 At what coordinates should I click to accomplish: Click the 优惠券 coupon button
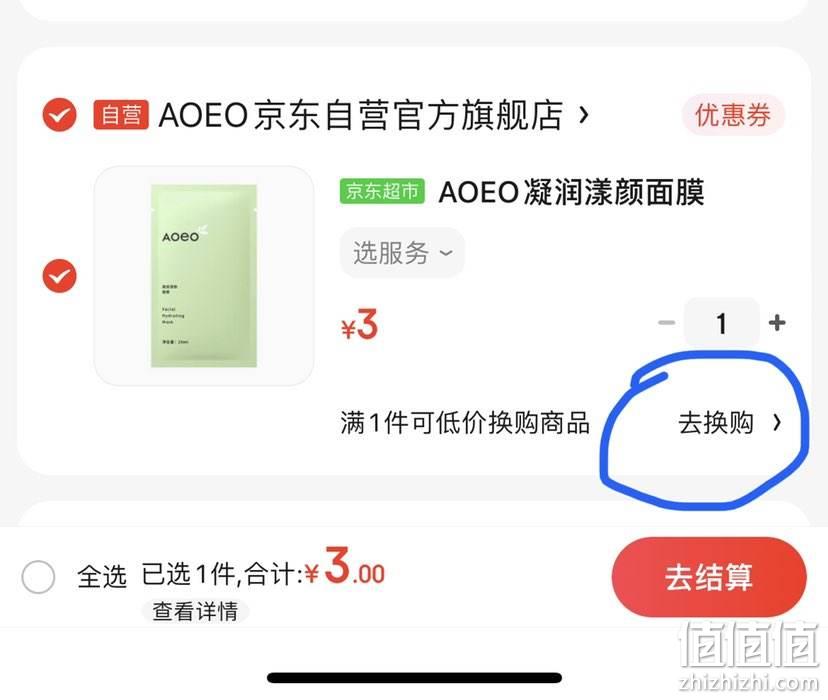pyautogui.click(x=733, y=115)
